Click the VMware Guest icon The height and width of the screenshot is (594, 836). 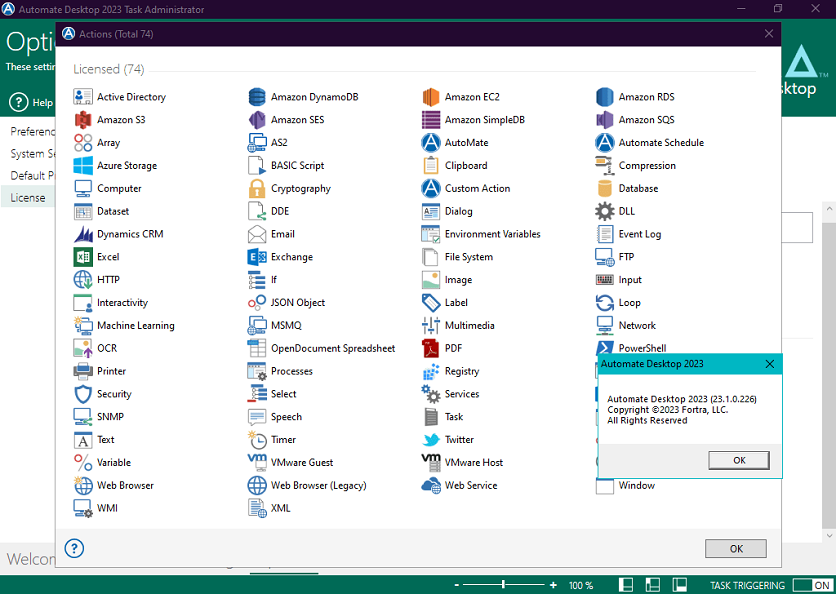(256, 462)
